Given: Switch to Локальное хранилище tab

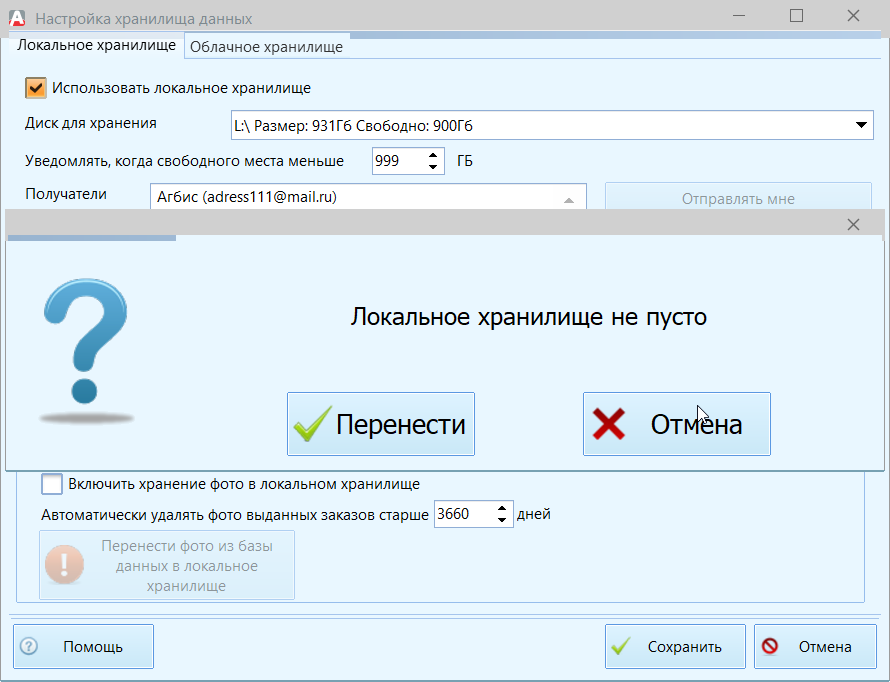Looking at the screenshot, I should pyautogui.click(x=96, y=45).
